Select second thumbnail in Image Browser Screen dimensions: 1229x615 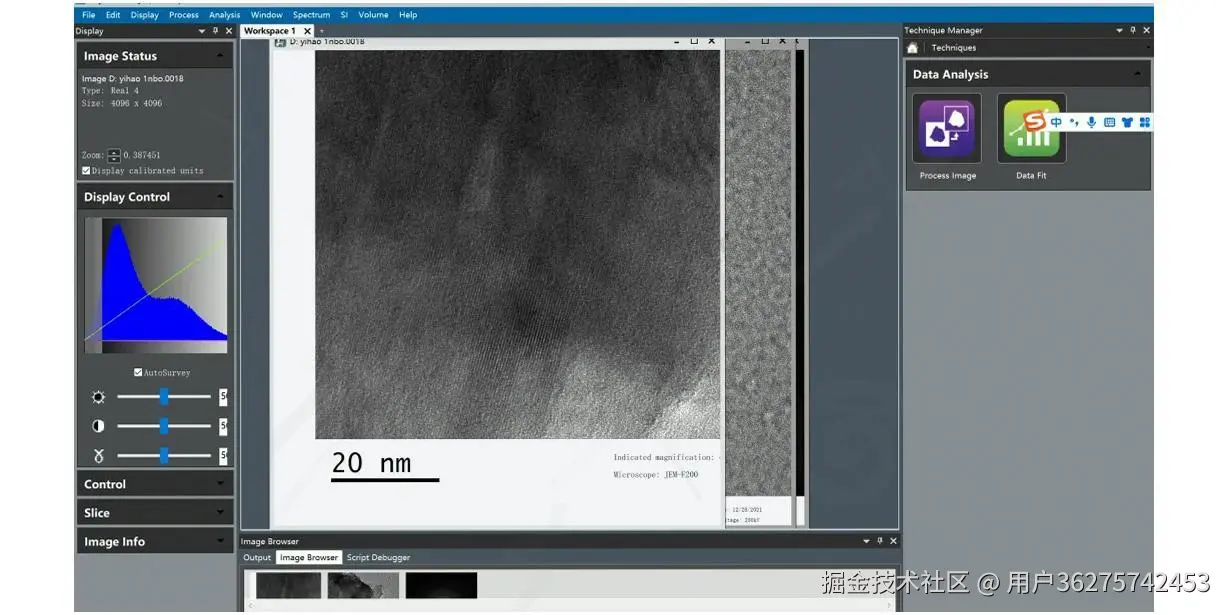(x=363, y=585)
